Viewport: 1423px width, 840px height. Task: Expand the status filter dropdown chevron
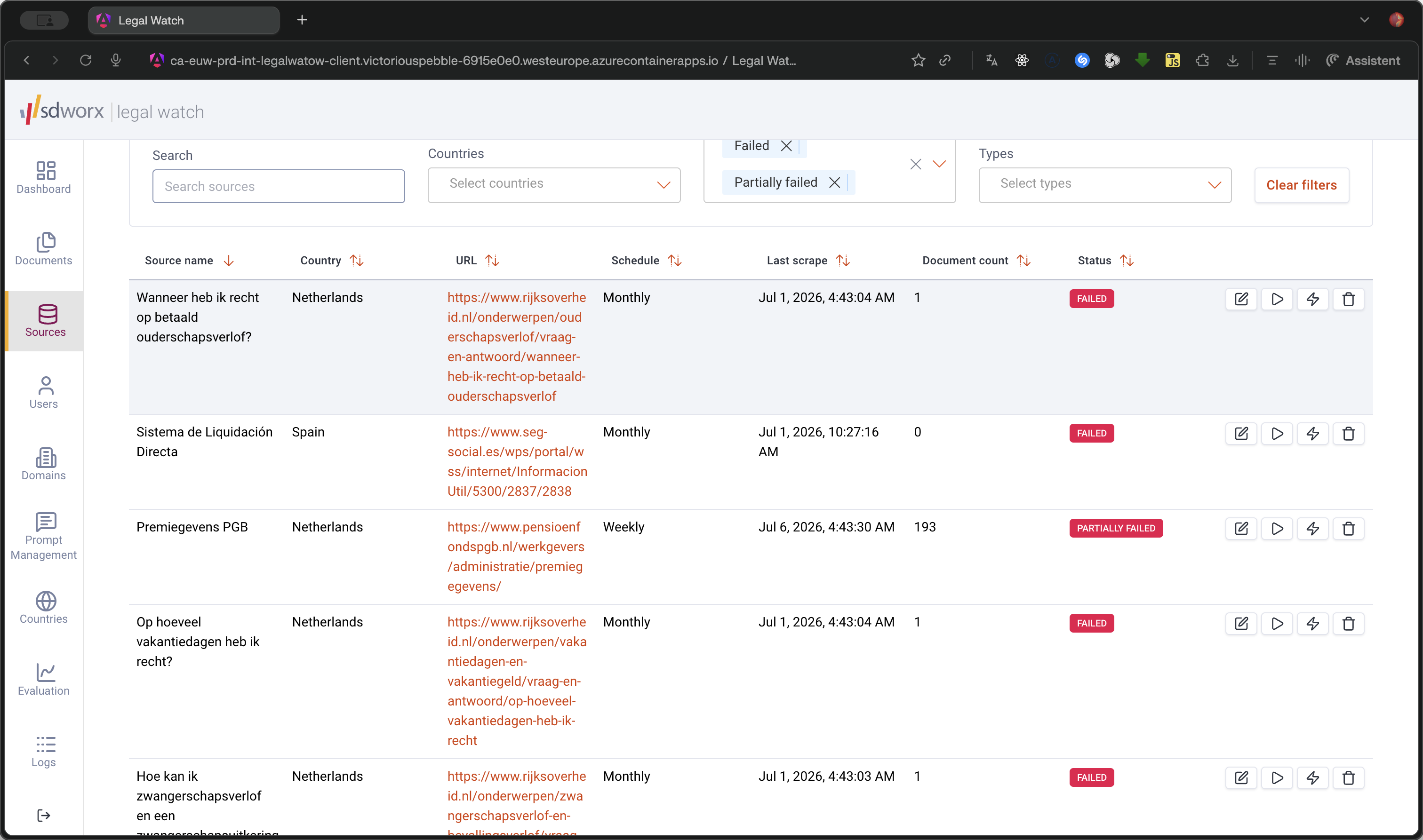939,164
